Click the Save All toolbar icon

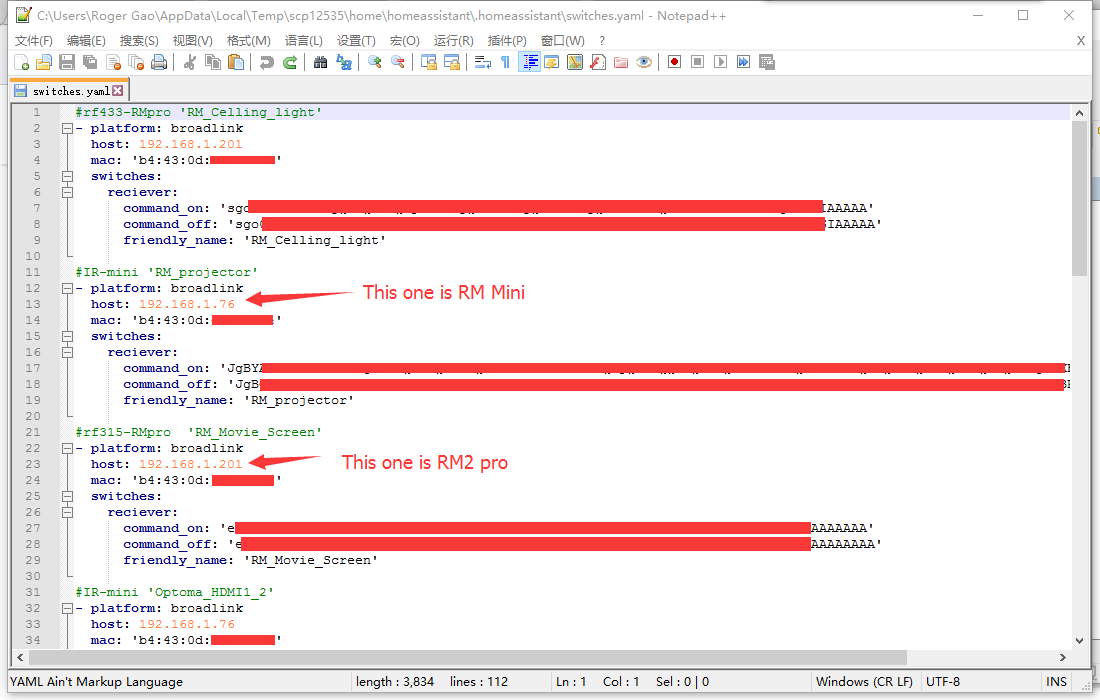tap(89, 62)
